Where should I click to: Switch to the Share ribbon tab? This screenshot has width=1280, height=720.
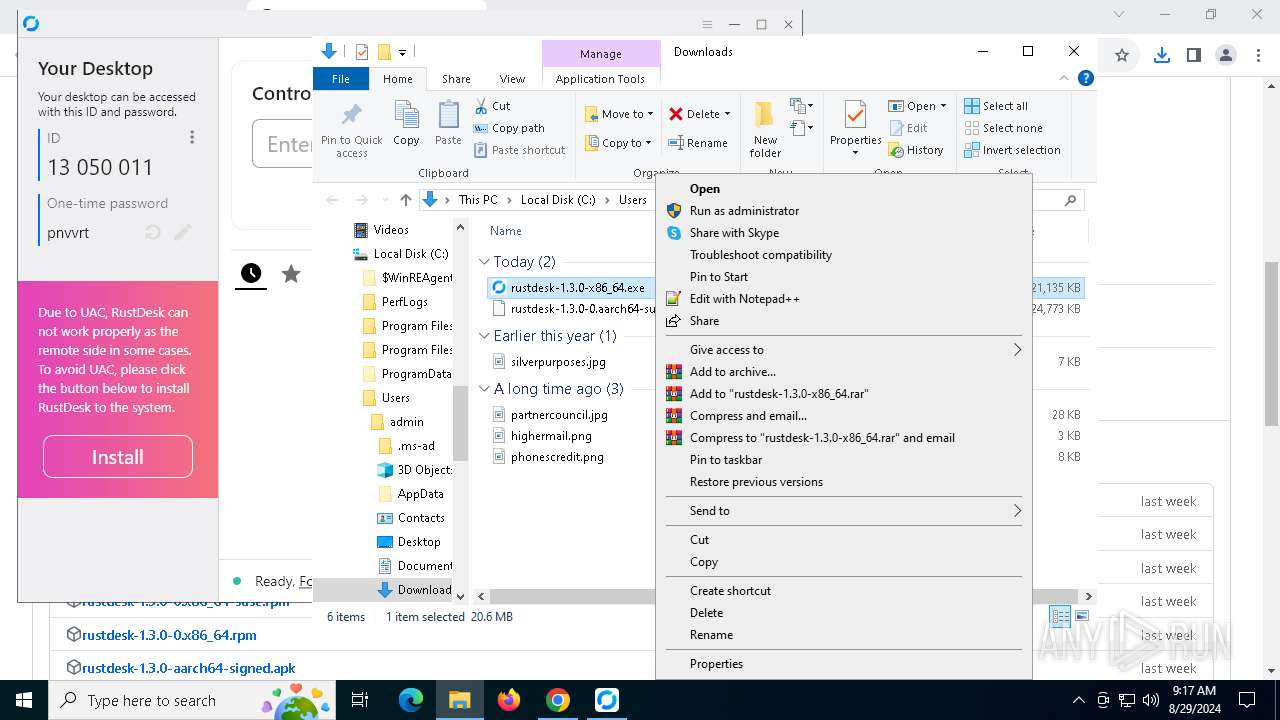click(456, 79)
